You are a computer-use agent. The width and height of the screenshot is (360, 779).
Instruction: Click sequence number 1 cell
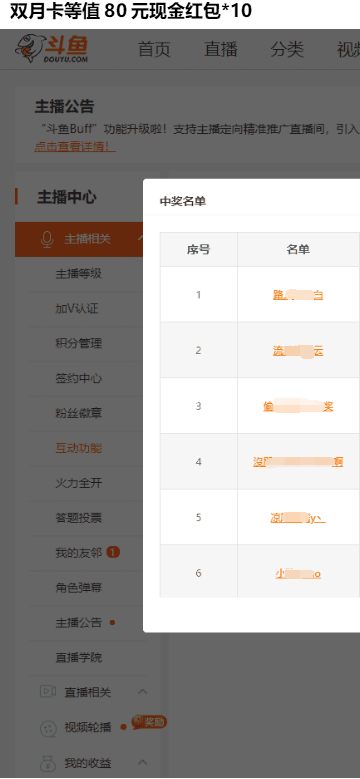[x=199, y=295]
